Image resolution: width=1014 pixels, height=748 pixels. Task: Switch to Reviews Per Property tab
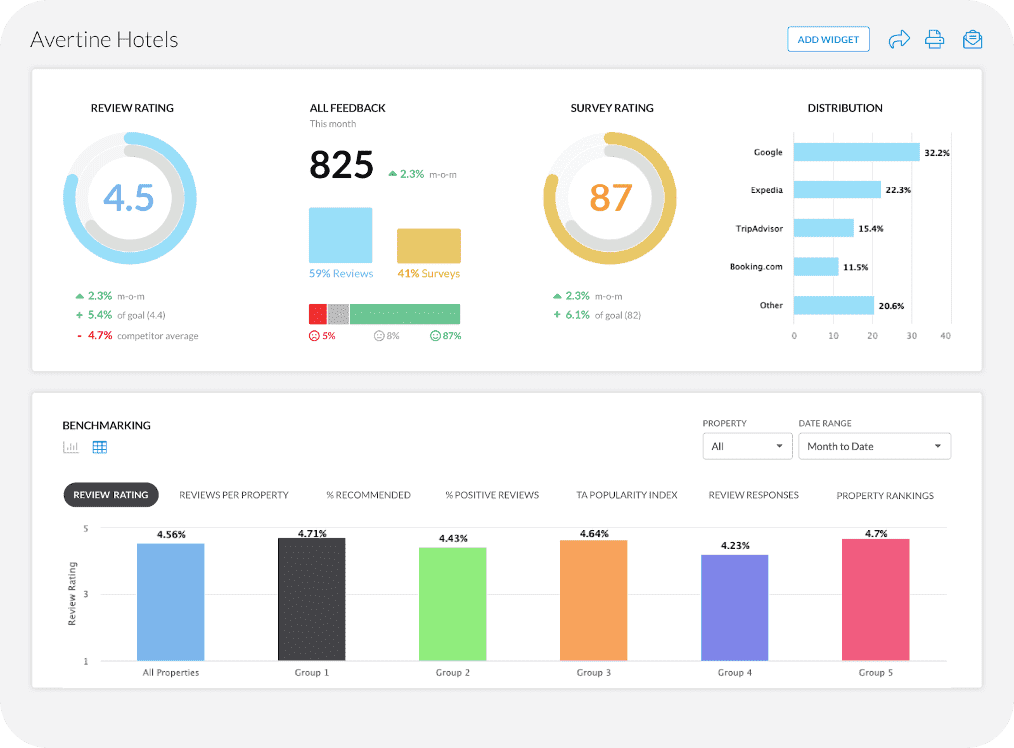[234, 495]
